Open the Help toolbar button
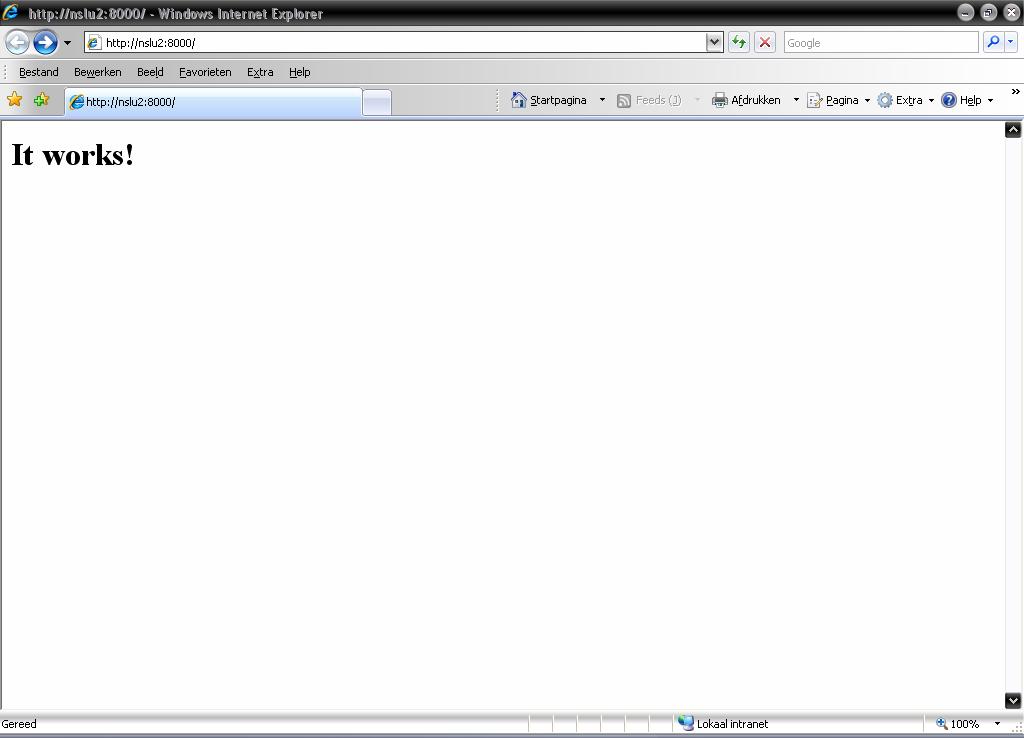The height and width of the screenshot is (738, 1024). click(x=967, y=100)
